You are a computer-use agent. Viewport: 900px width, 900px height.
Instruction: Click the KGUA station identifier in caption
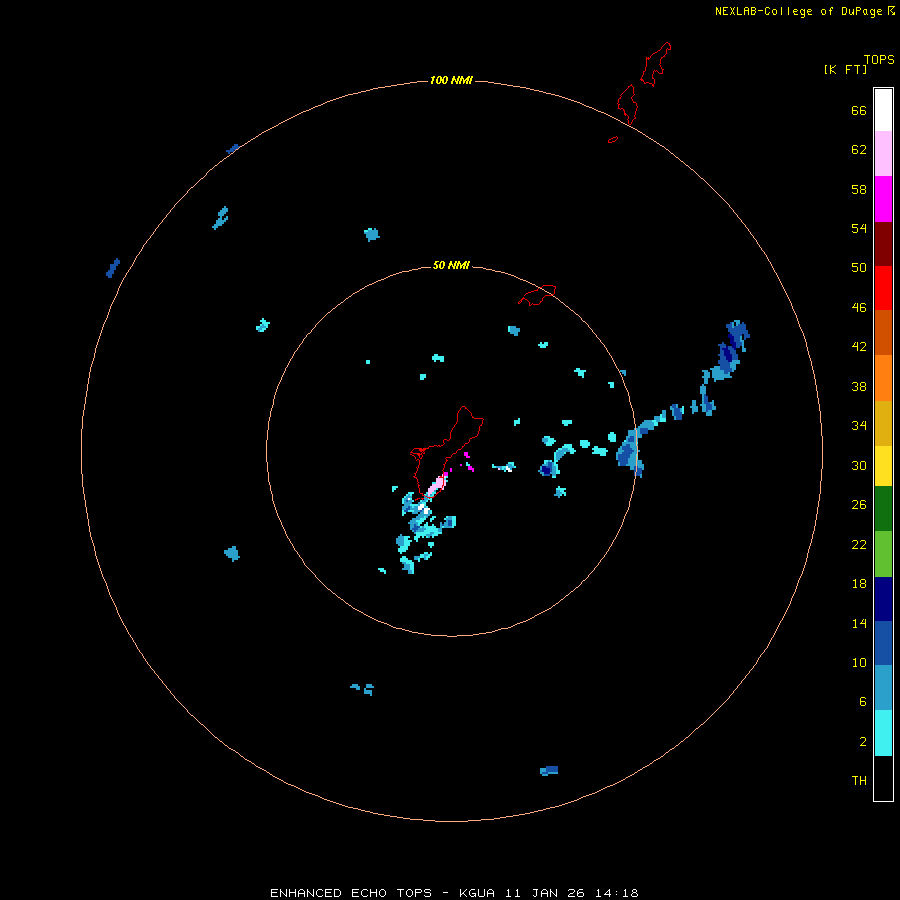point(479,893)
